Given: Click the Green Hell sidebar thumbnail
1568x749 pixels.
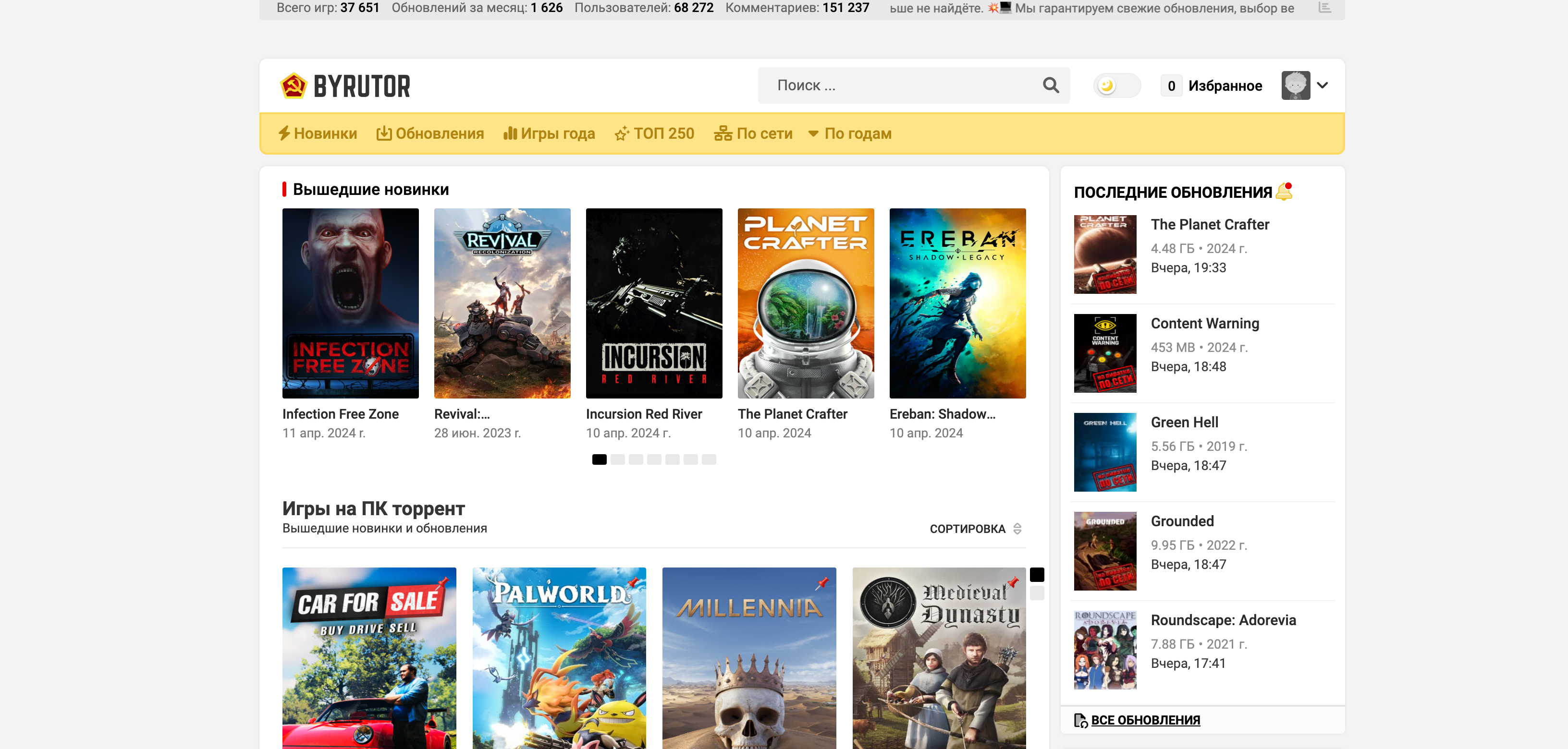Looking at the screenshot, I should pyautogui.click(x=1105, y=452).
